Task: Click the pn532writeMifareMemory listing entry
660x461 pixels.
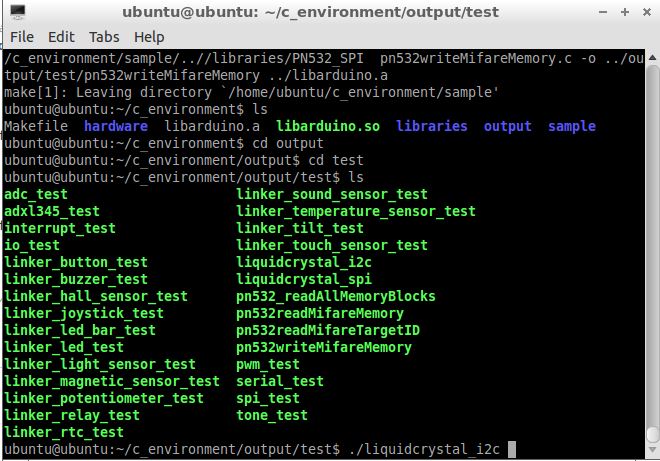Action: (x=324, y=347)
